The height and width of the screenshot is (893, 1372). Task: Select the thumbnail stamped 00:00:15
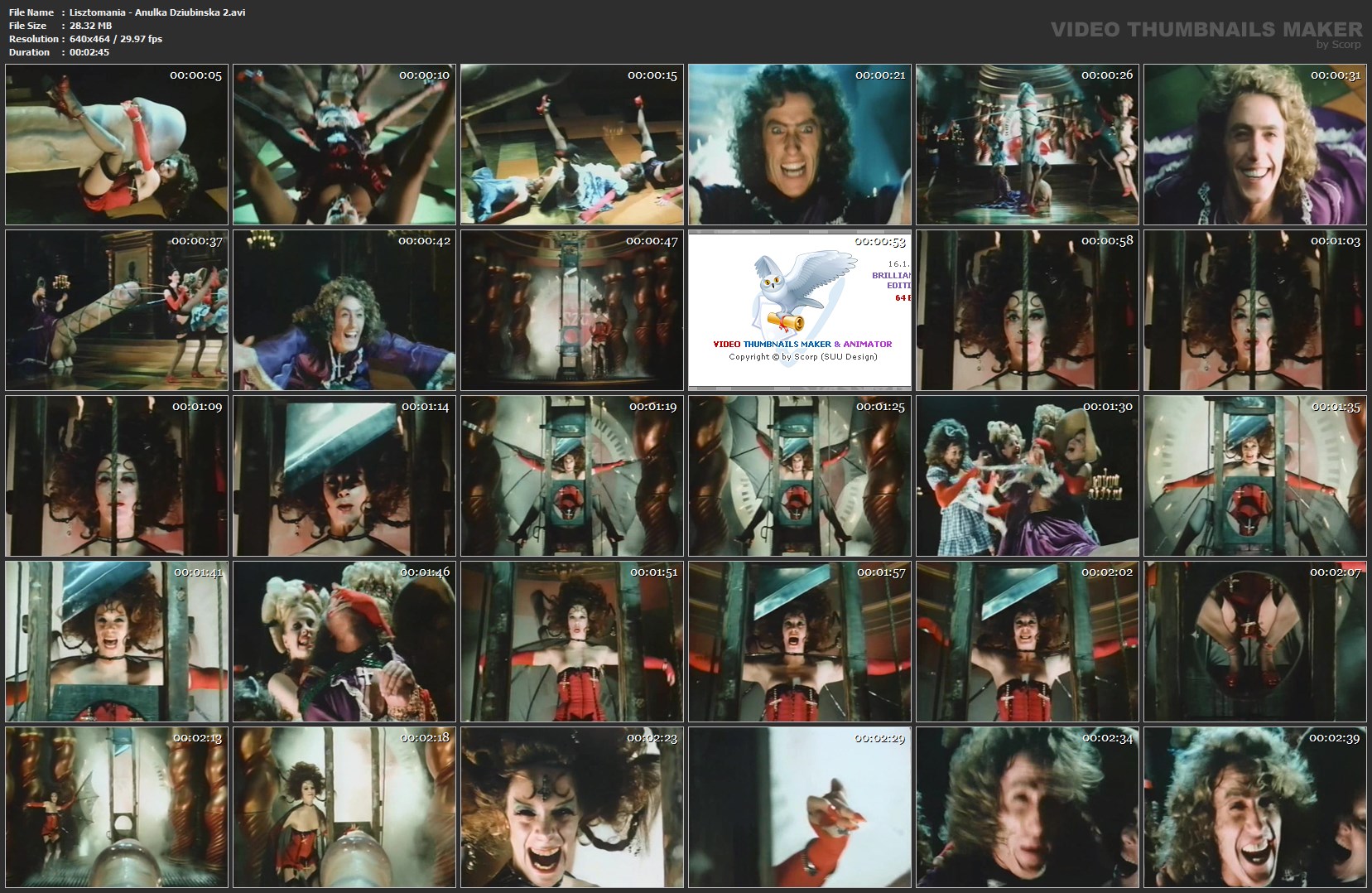coord(572,144)
